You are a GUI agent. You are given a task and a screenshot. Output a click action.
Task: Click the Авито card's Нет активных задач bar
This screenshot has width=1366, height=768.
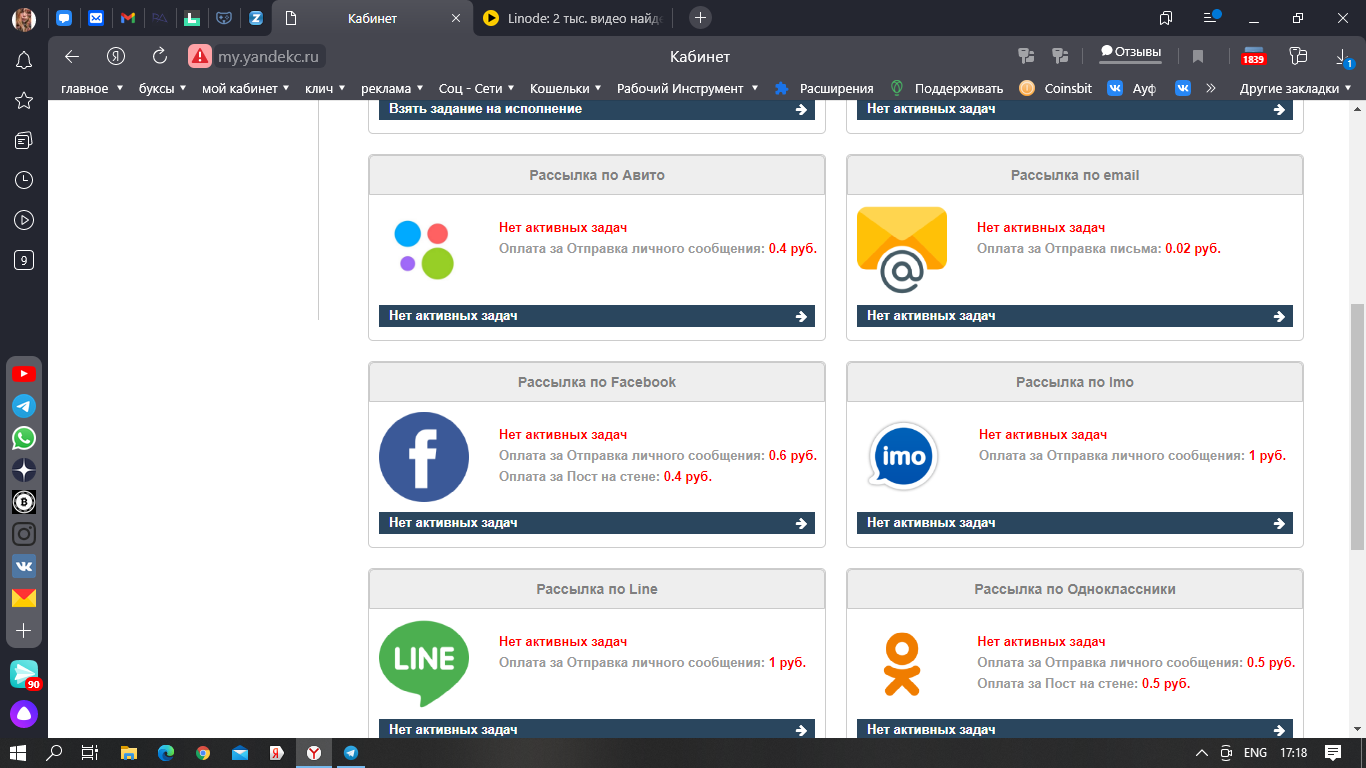click(597, 316)
